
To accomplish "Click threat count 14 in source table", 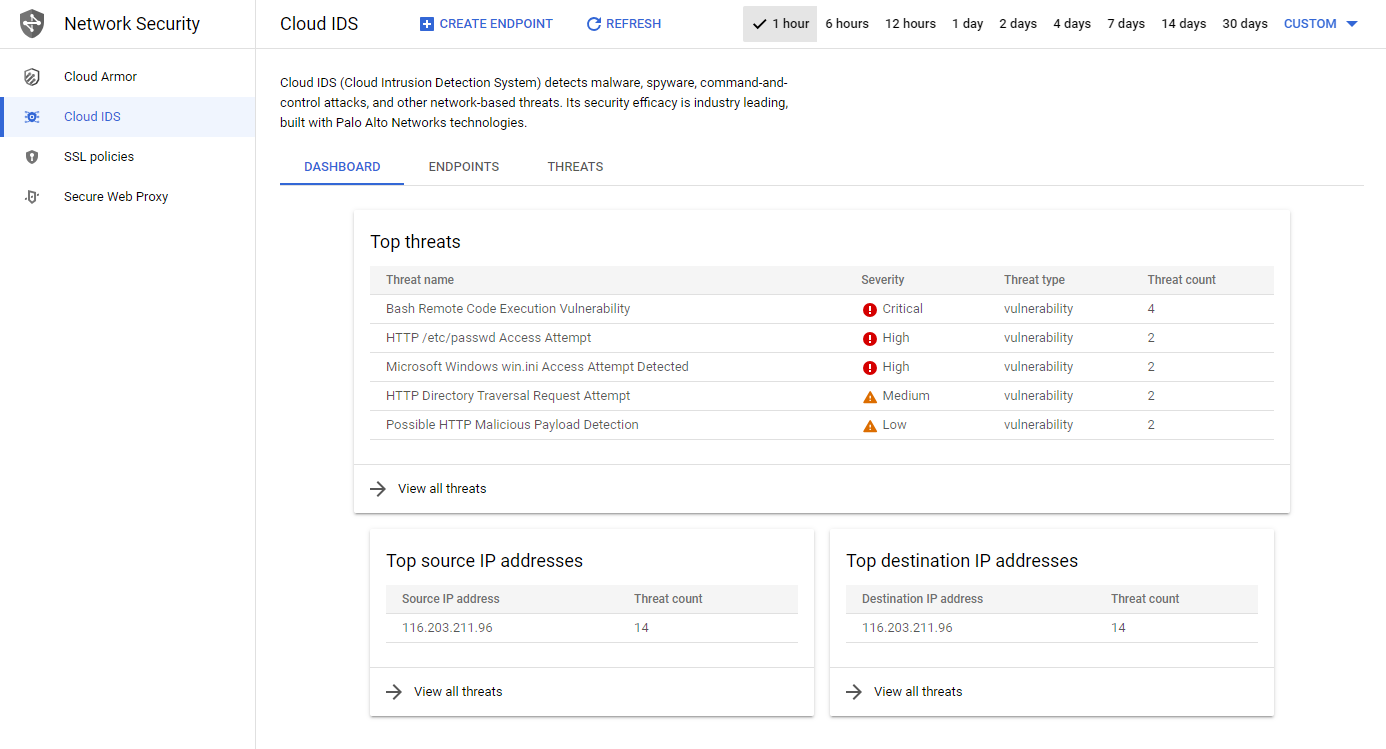I will coord(641,628).
